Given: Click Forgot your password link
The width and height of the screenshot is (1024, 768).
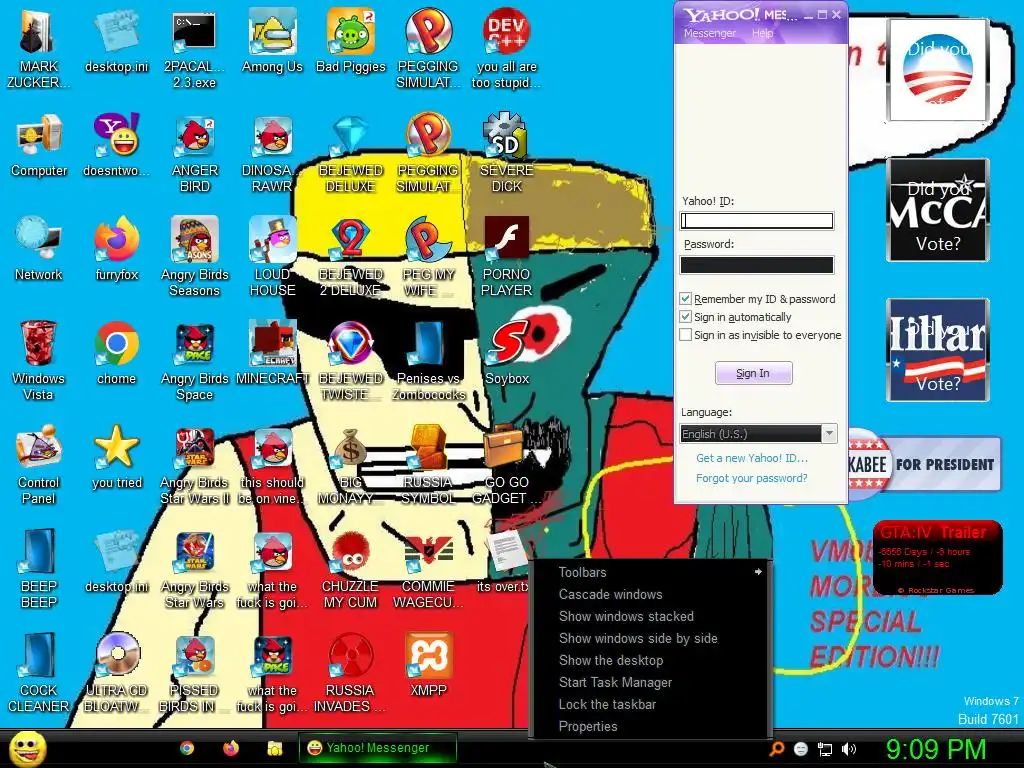Looking at the screenshot, I should click(x=752, y=478).
